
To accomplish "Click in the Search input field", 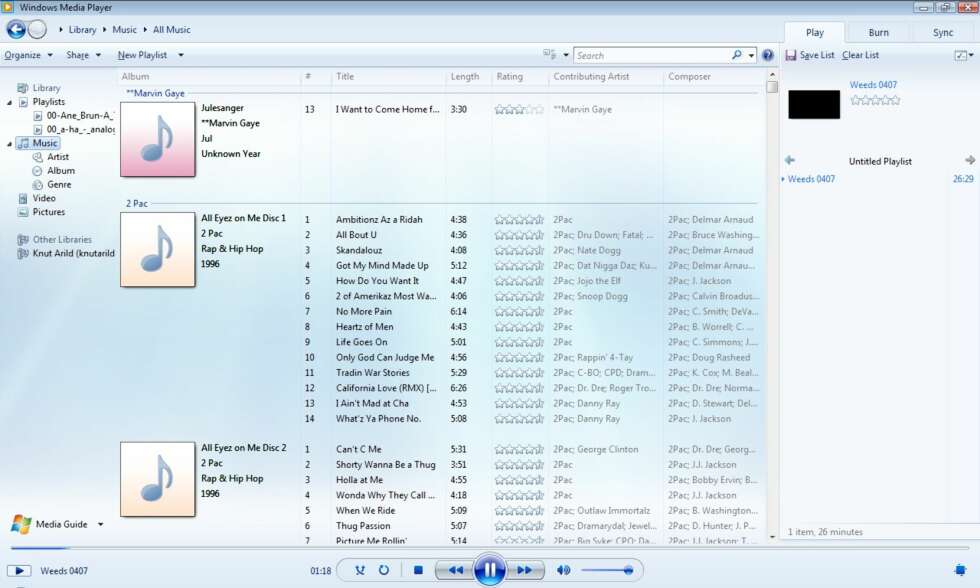I will pos(652,55).
